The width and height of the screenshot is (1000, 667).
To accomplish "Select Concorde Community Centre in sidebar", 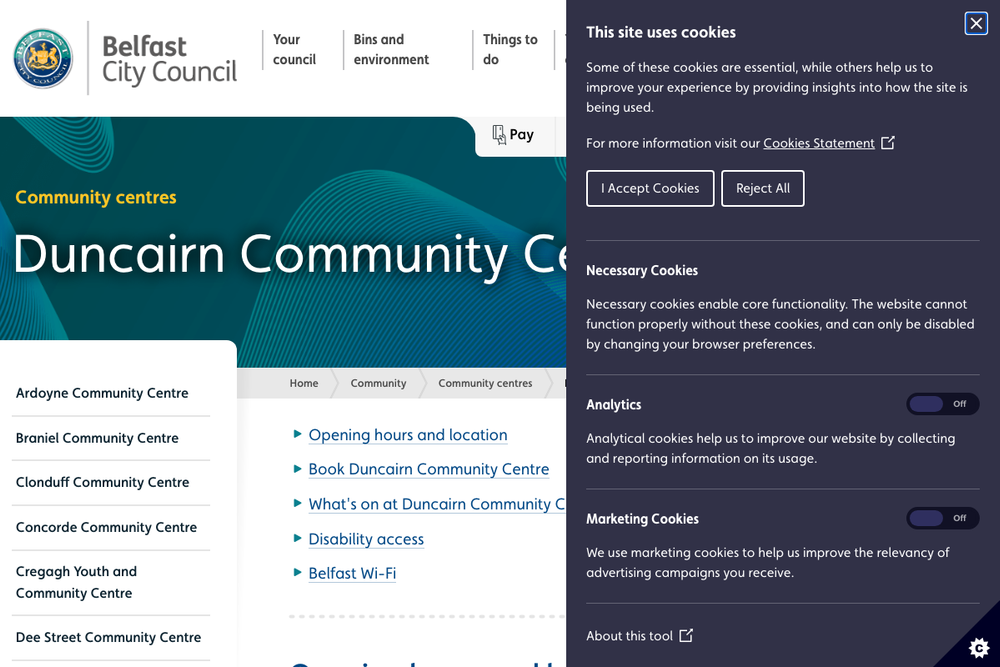I will click(x=107, y=527).
